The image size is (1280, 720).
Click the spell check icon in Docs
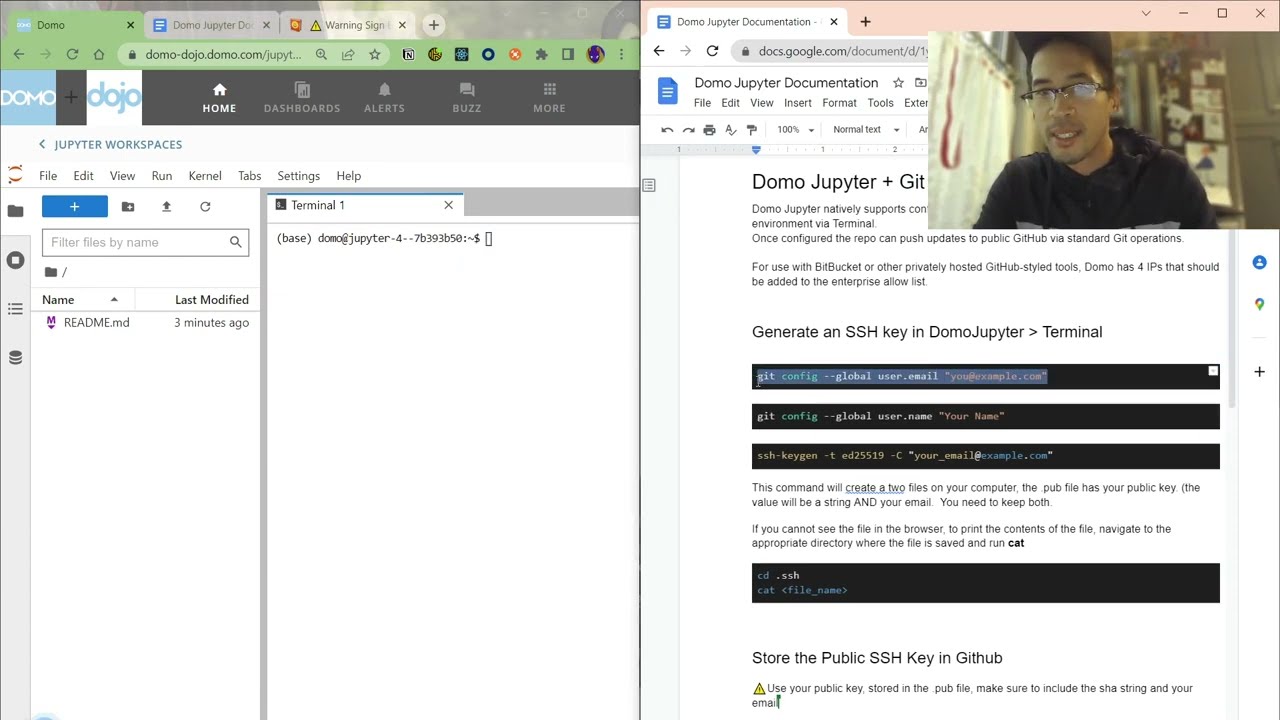coord(730,130)
